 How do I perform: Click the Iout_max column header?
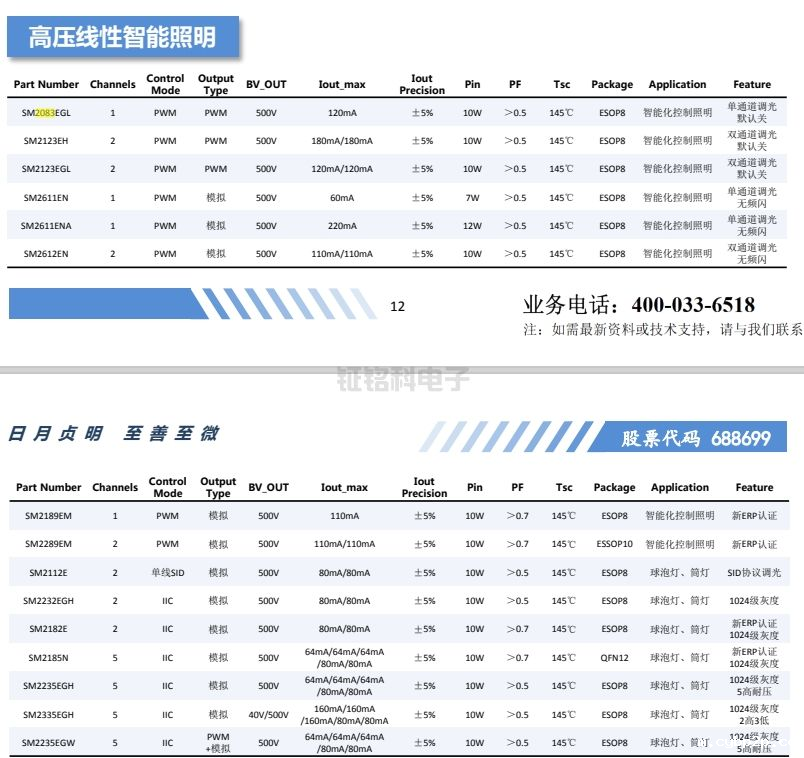tap(342, 84)
